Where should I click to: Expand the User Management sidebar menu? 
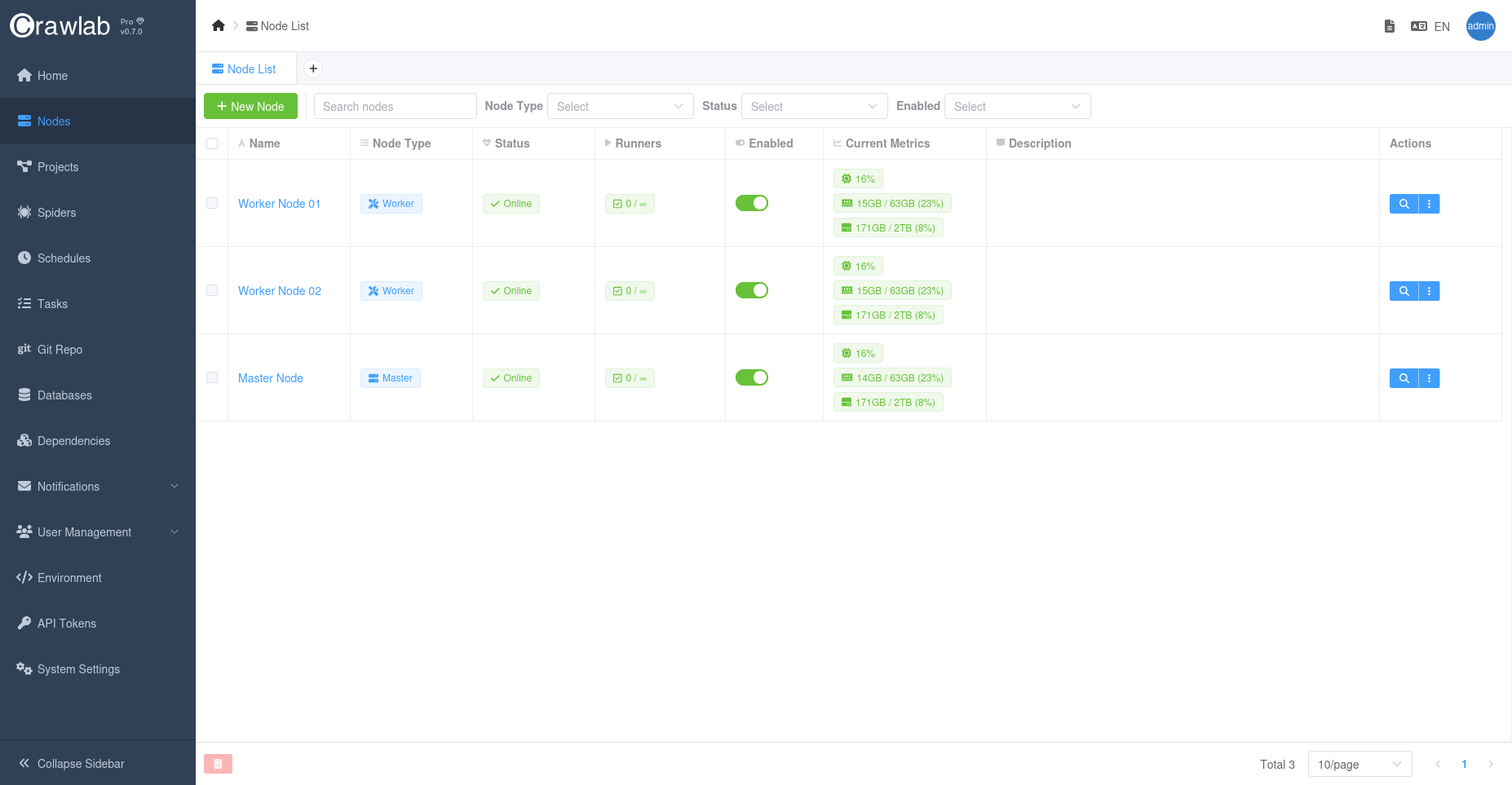coord(83,531)
